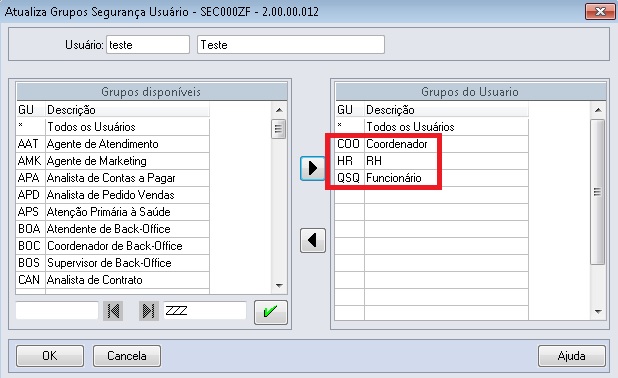Select 'Analista de Contrato' row
The height and width of the screenshot is (378, 618).
pyautogui.click(x=113, y=279)
